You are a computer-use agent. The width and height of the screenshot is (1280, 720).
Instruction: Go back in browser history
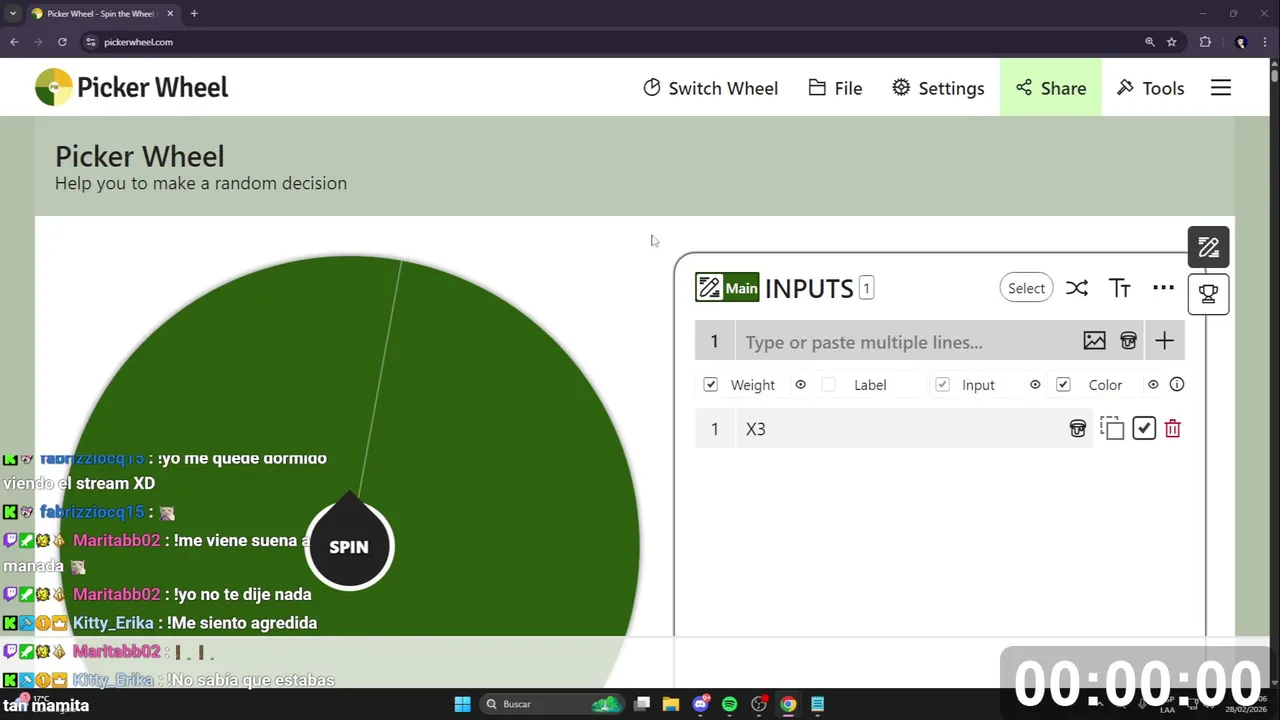(x=14, y=42)
